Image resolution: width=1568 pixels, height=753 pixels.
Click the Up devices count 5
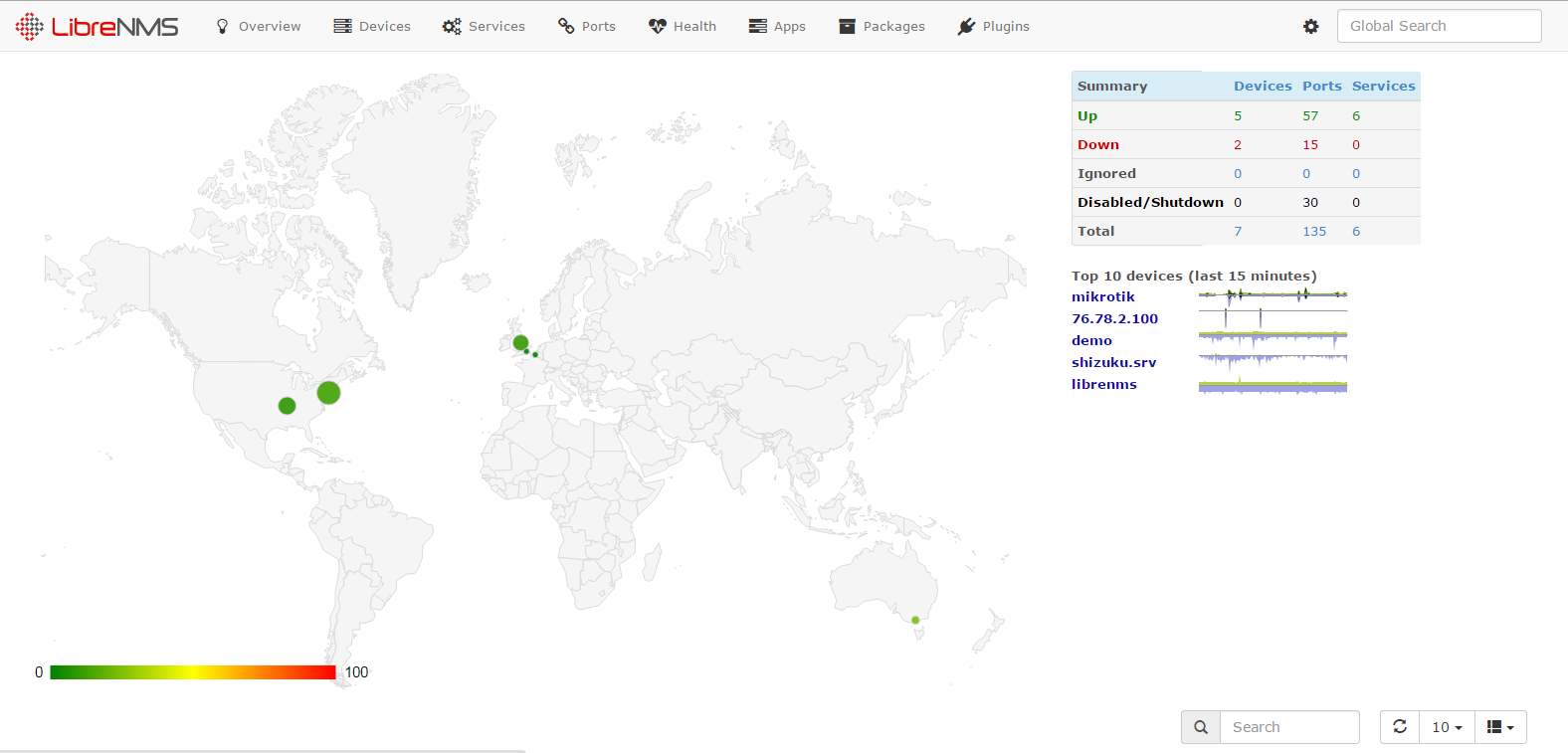coord(1238,115)
